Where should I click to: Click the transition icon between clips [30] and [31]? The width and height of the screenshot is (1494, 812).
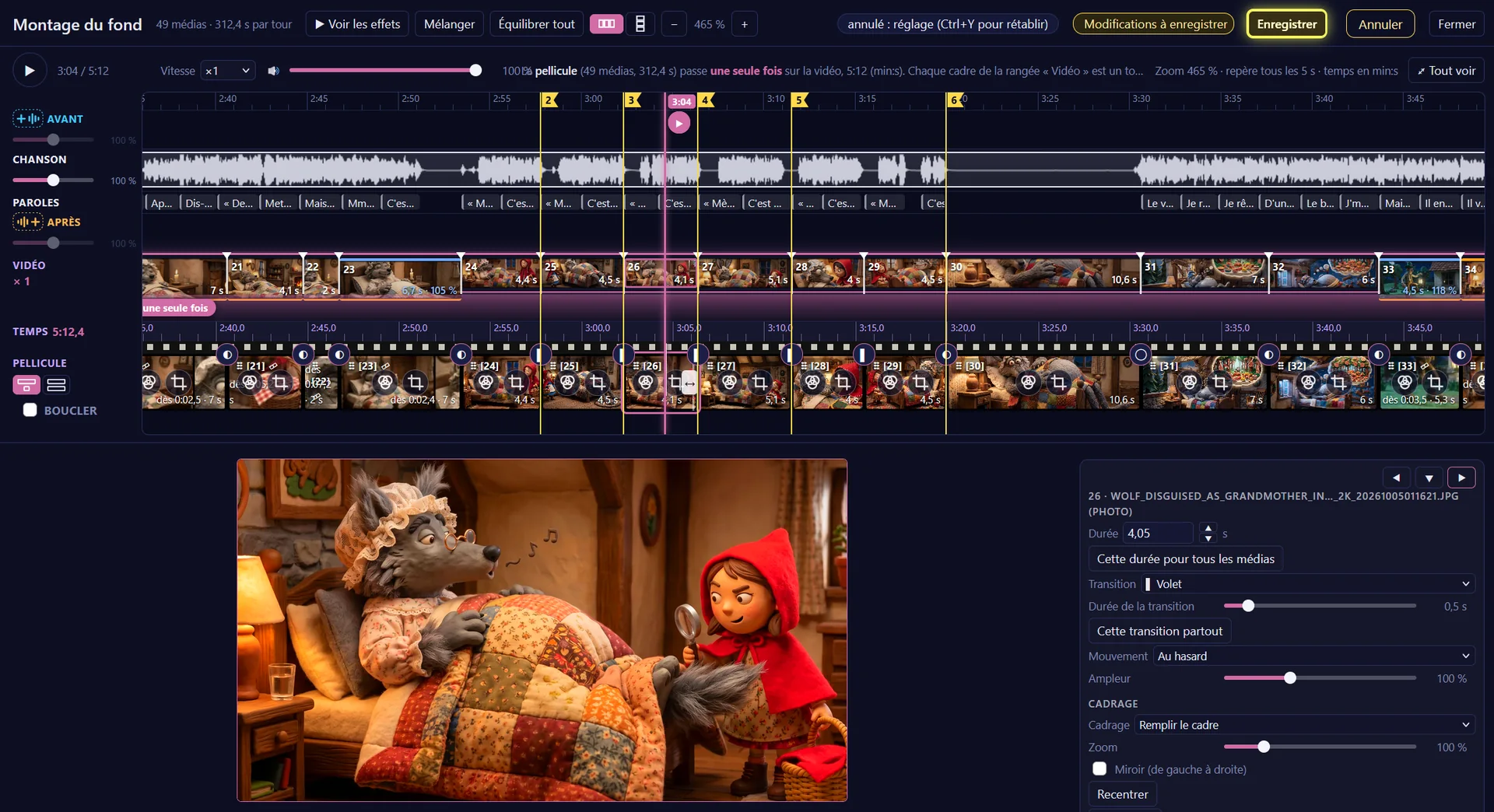1141,355
